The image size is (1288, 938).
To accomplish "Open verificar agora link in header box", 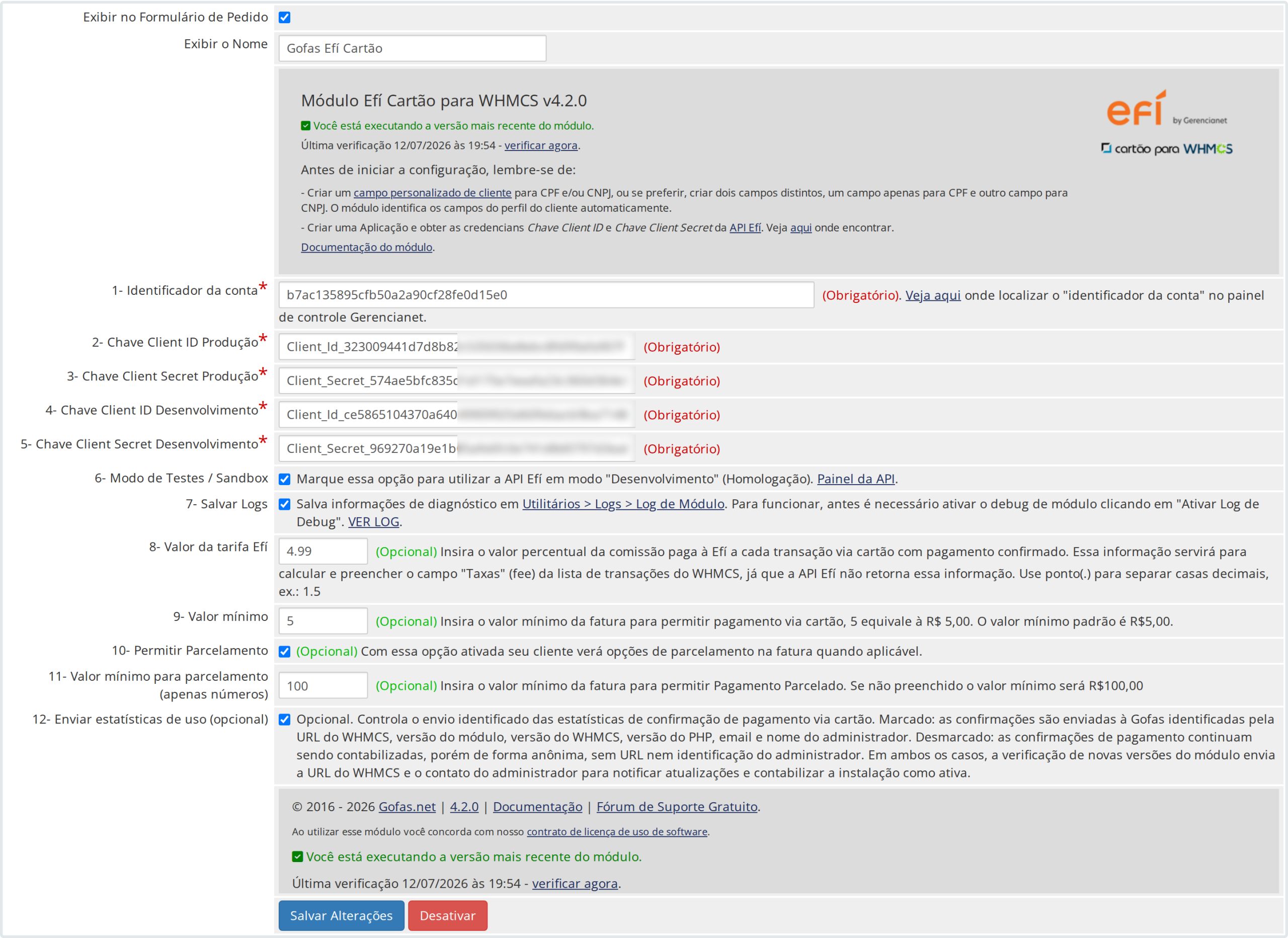I will (541, 145).
